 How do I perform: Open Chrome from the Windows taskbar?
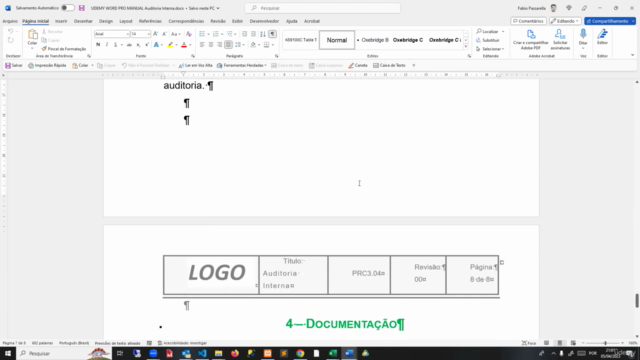(300, 353)
